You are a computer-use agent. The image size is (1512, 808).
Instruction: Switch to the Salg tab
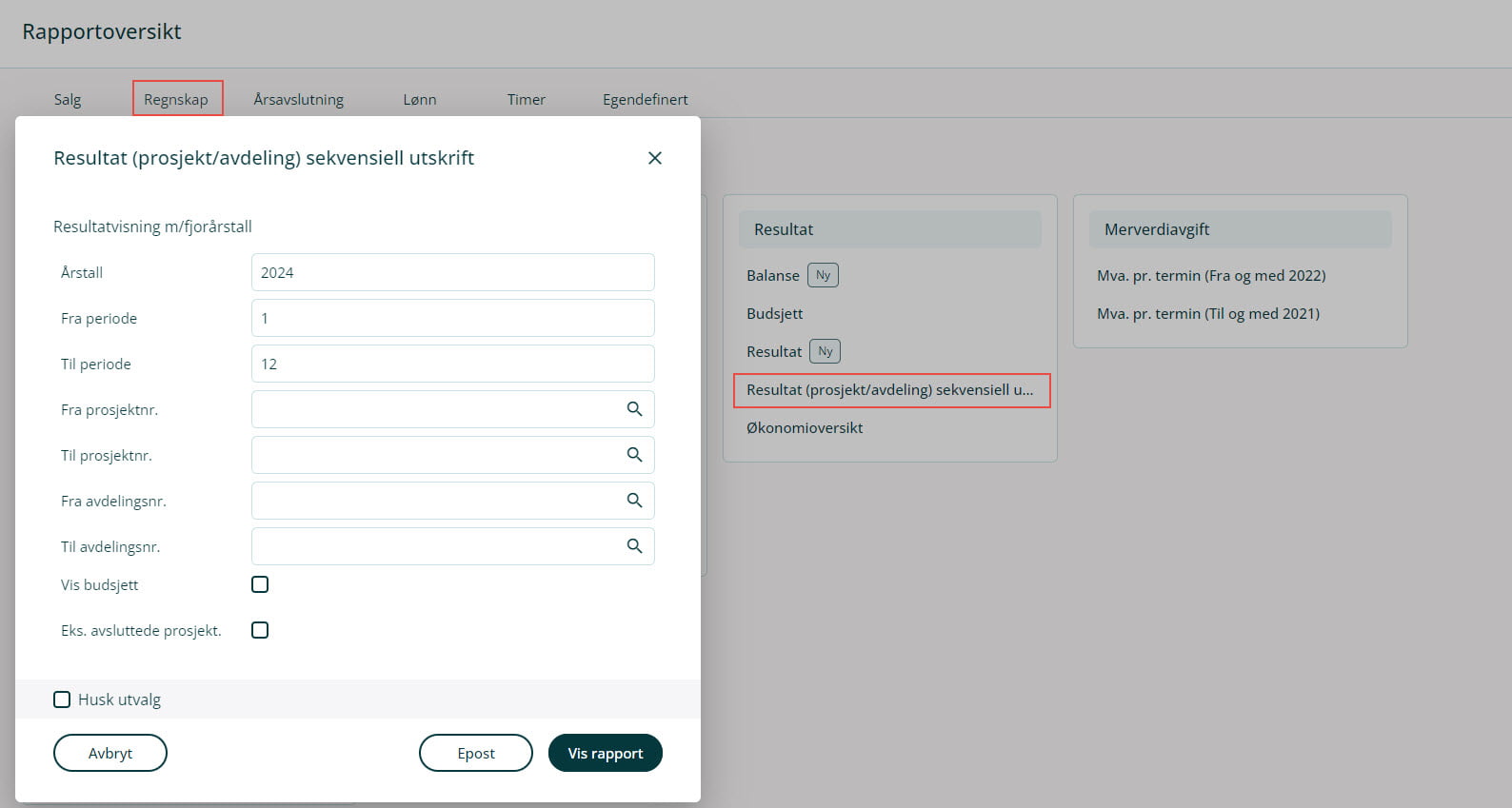[68, 99]
